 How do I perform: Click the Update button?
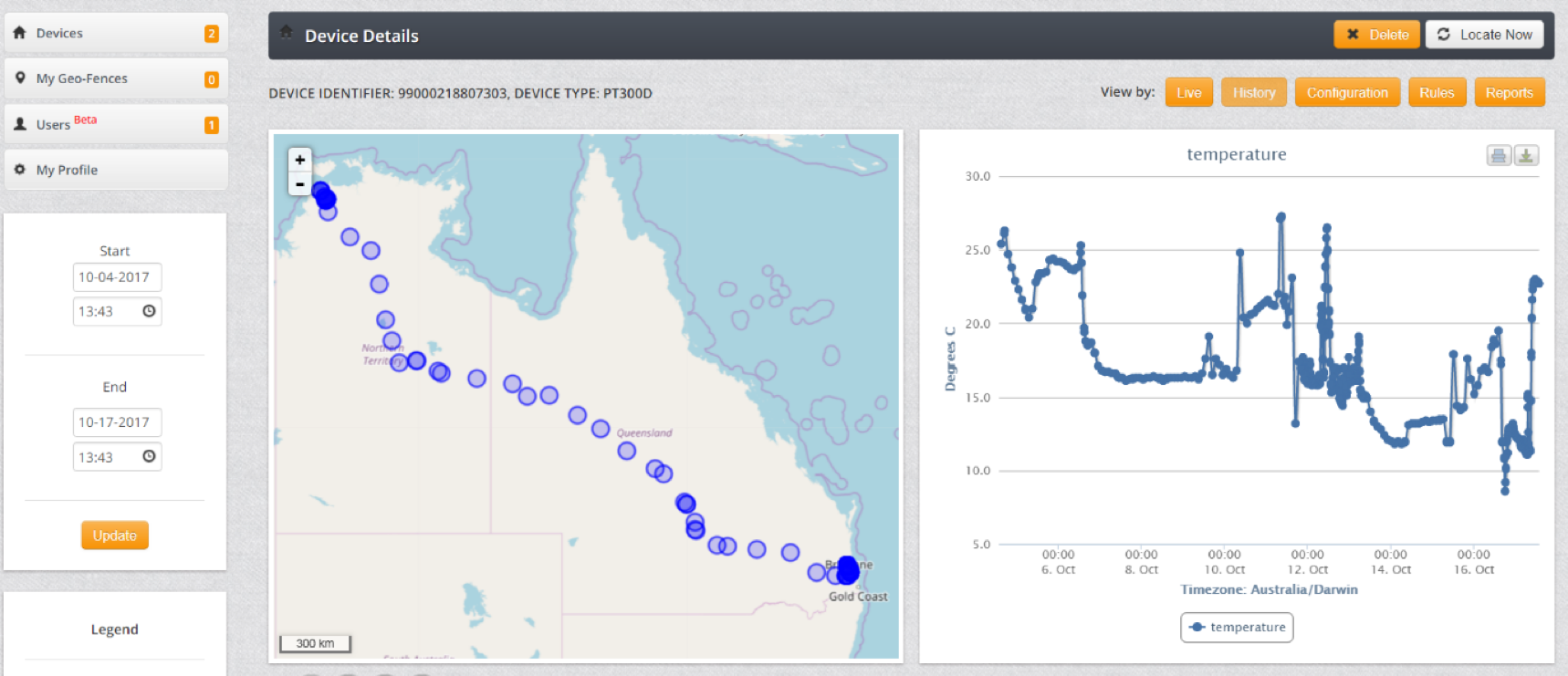[x=115, y=536]
